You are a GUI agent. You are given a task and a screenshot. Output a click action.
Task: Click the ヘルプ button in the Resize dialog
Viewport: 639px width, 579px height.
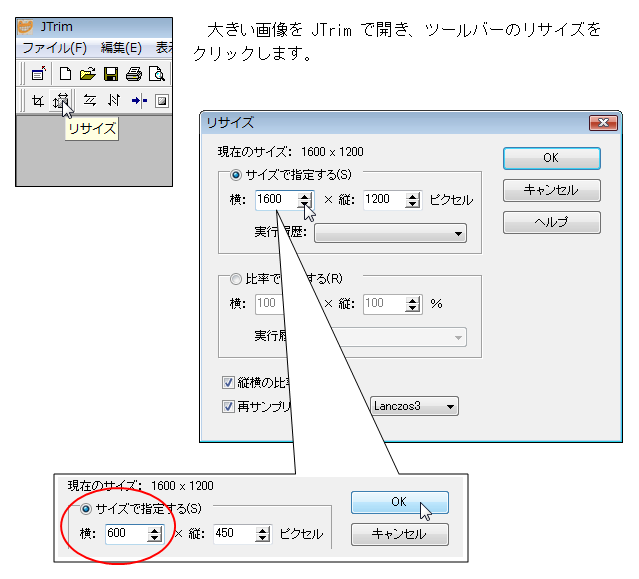pyautogui.click(x=551, y=222)
